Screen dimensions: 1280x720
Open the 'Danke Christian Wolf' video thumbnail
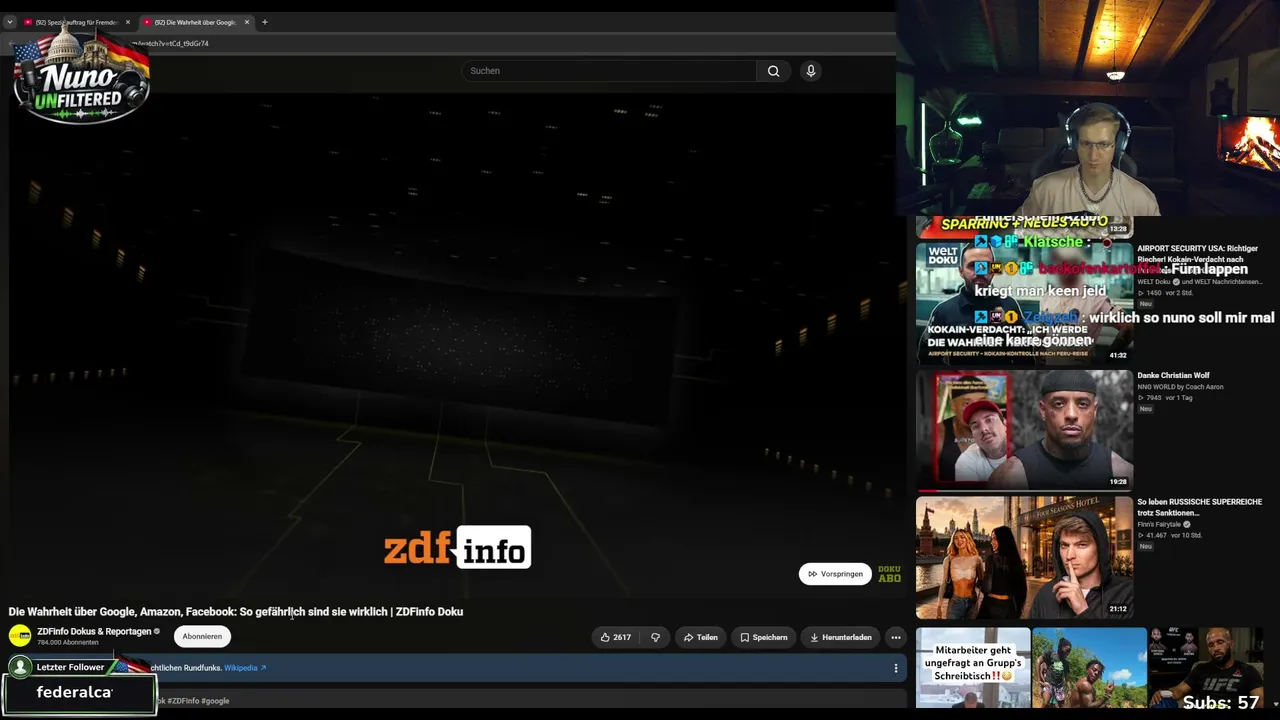tap(1024, 430)
